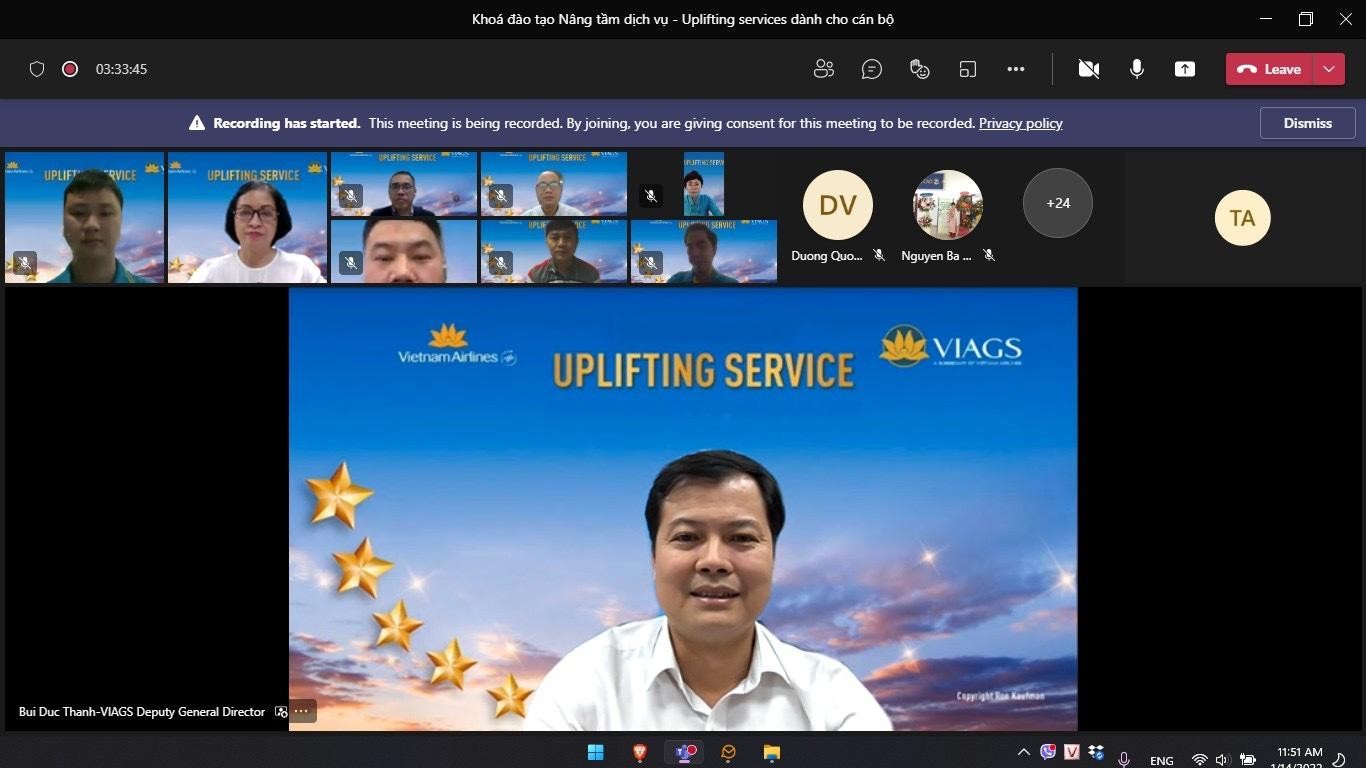
Task: Open the +24 more participants bubble
Action: 1058,203
